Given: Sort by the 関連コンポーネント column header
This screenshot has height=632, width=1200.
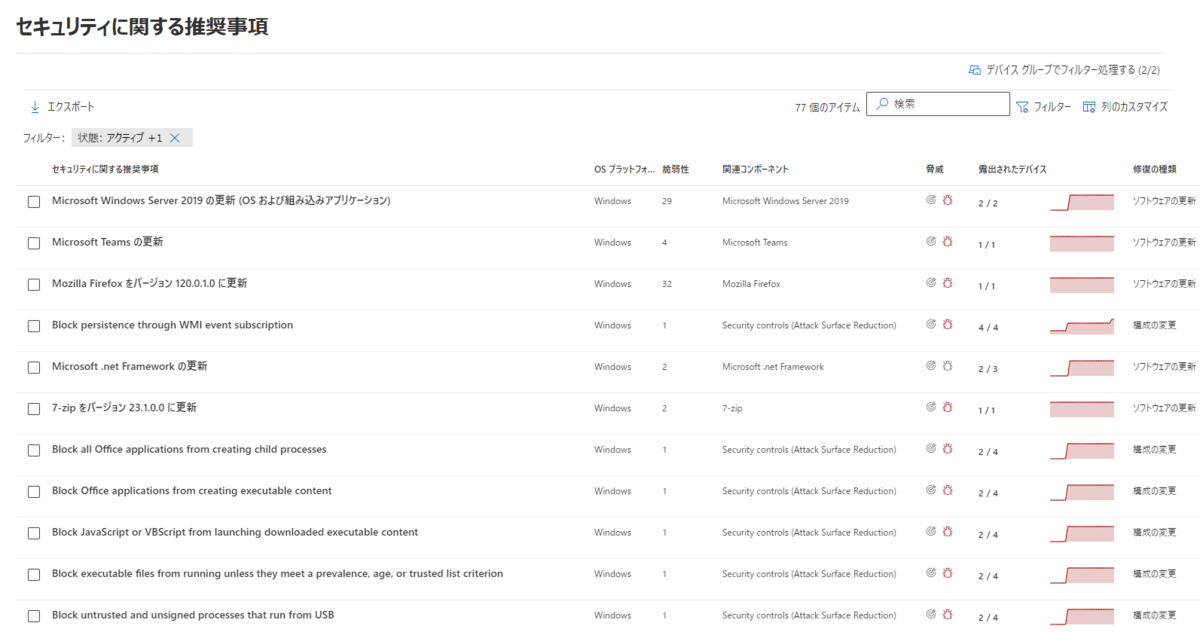Looking at the screenshot, I should coord(755,169).
